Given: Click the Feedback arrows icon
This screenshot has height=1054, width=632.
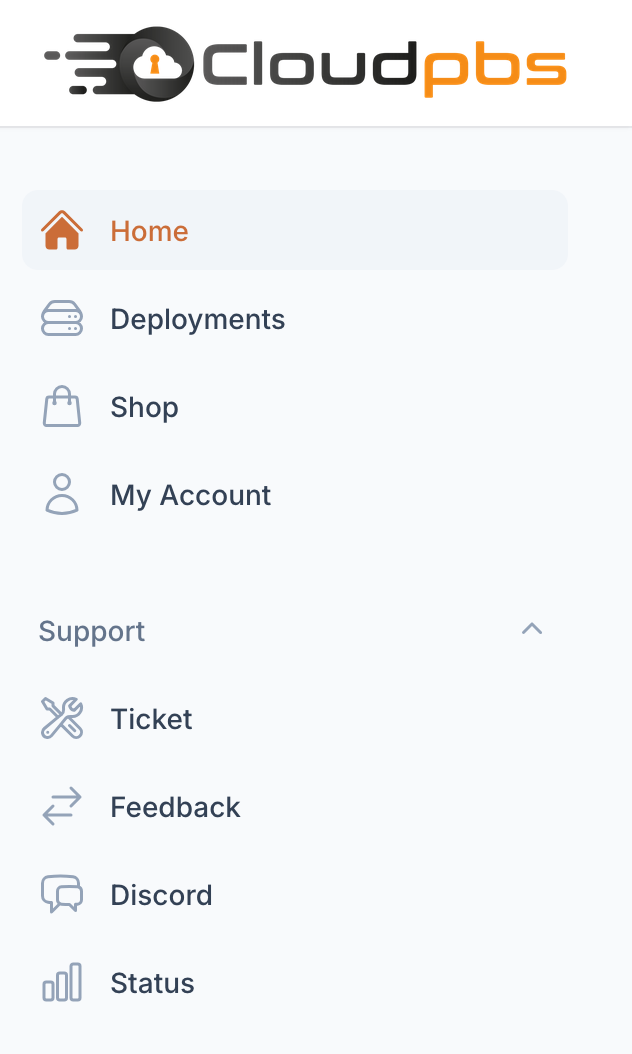Looking at the screenshot, I should [x=62, y=806].
